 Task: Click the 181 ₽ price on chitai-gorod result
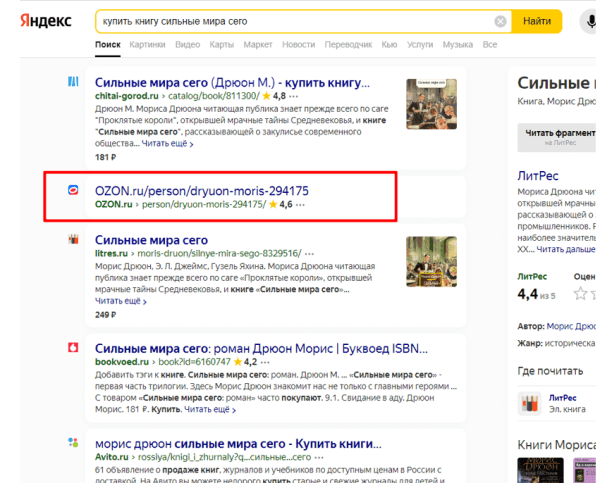tap(105, 157)
